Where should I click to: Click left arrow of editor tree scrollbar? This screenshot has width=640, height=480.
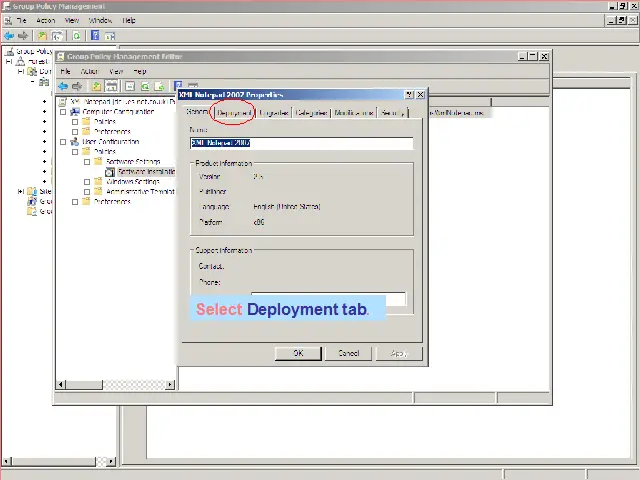coord(61,384)
